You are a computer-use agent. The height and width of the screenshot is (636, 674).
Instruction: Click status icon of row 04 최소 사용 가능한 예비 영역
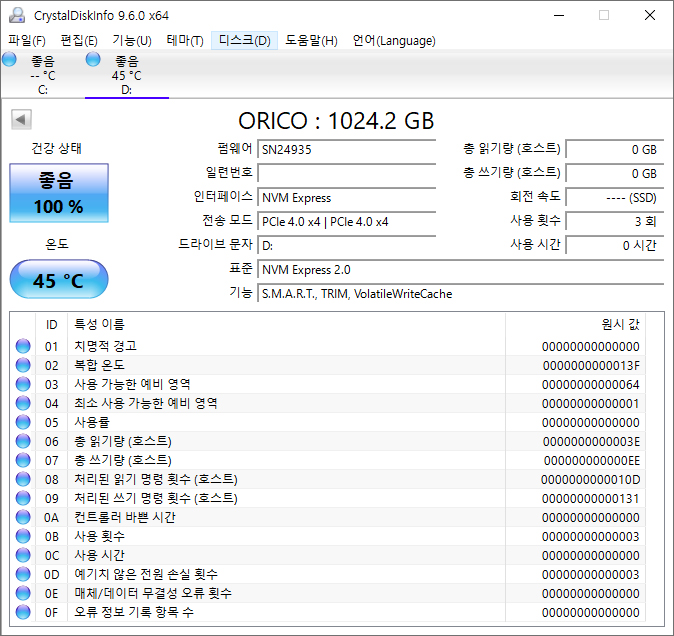pos(23,403)
